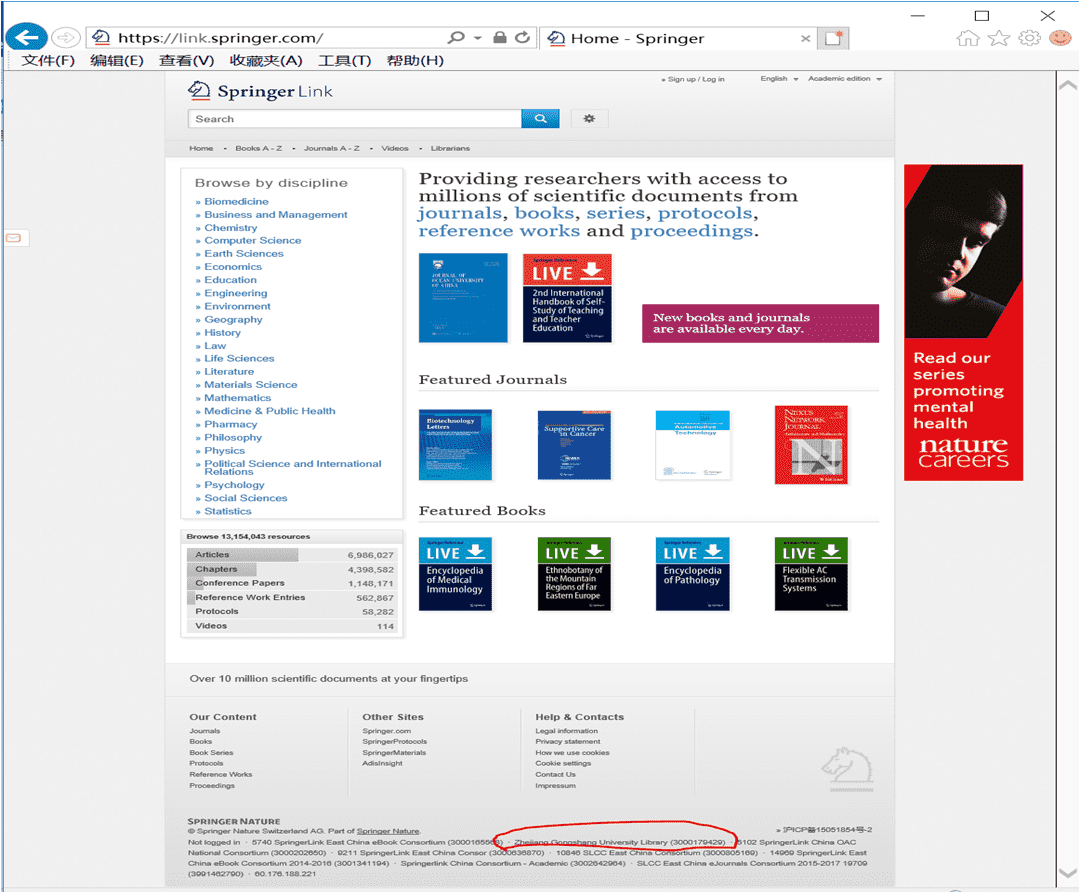Screen dimensions: 1080x893
Task: Click the blue search magnifier button
Action: coord(540,119)
